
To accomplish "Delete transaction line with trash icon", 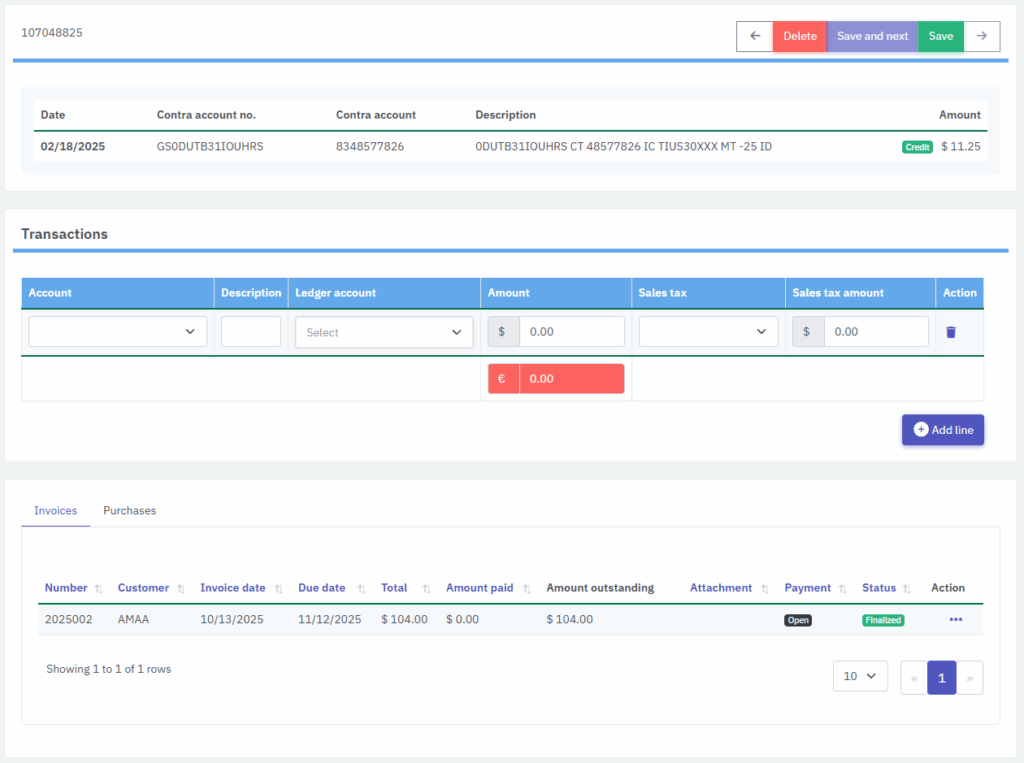I will coord(950,332).
